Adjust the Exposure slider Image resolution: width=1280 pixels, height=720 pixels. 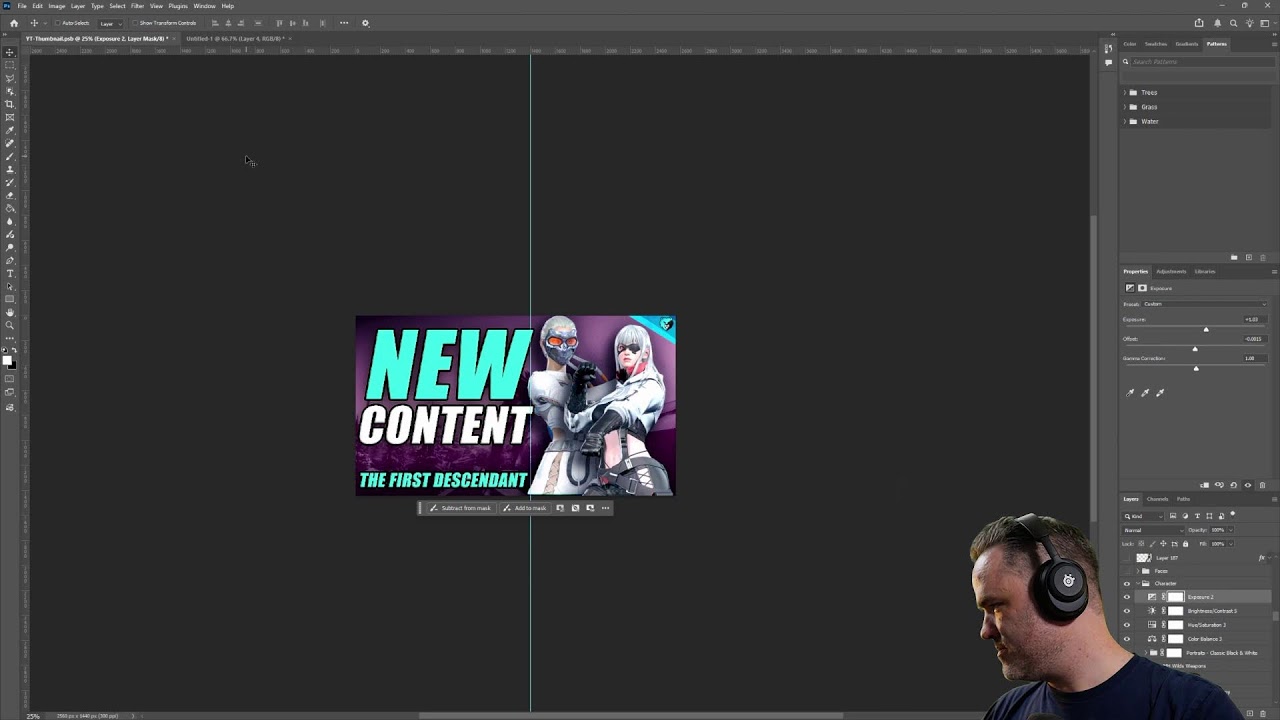[x=1206, y=329]
